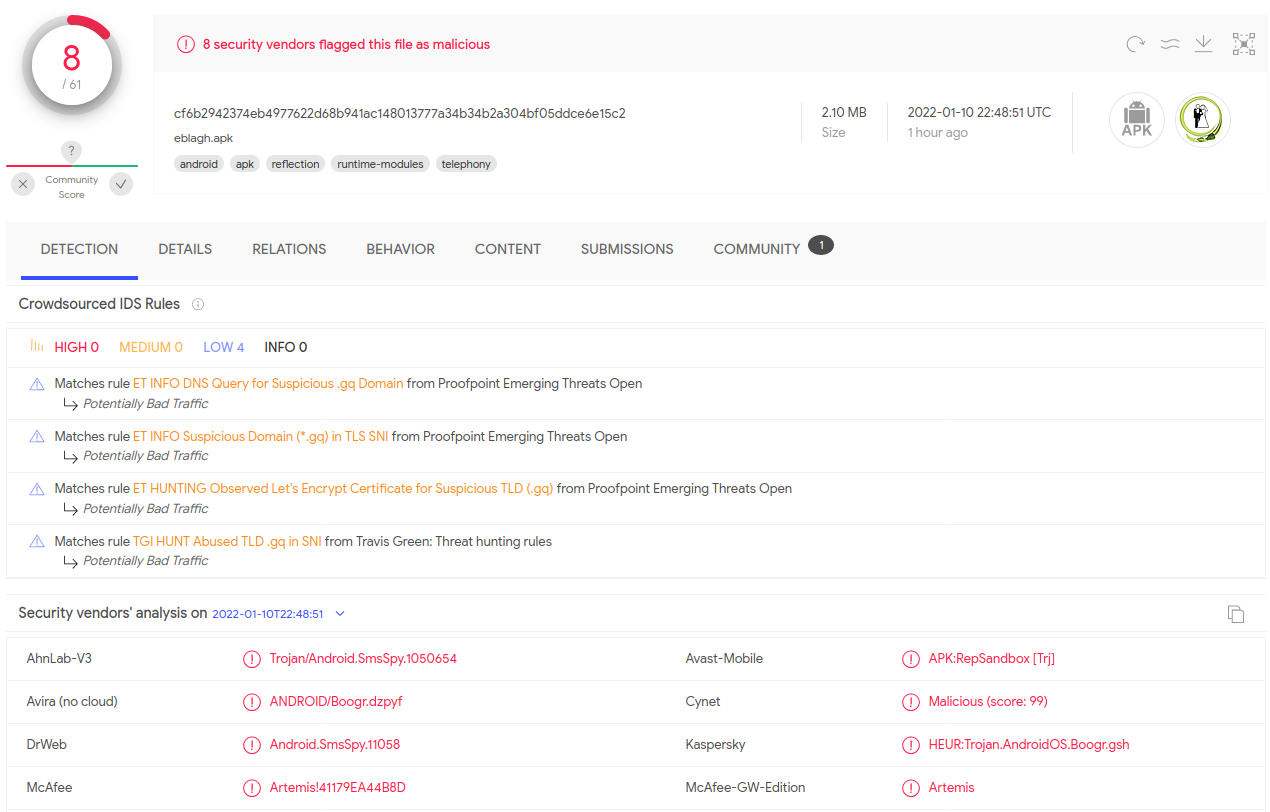Switch to the SUBMISSIONS tab

627,249
